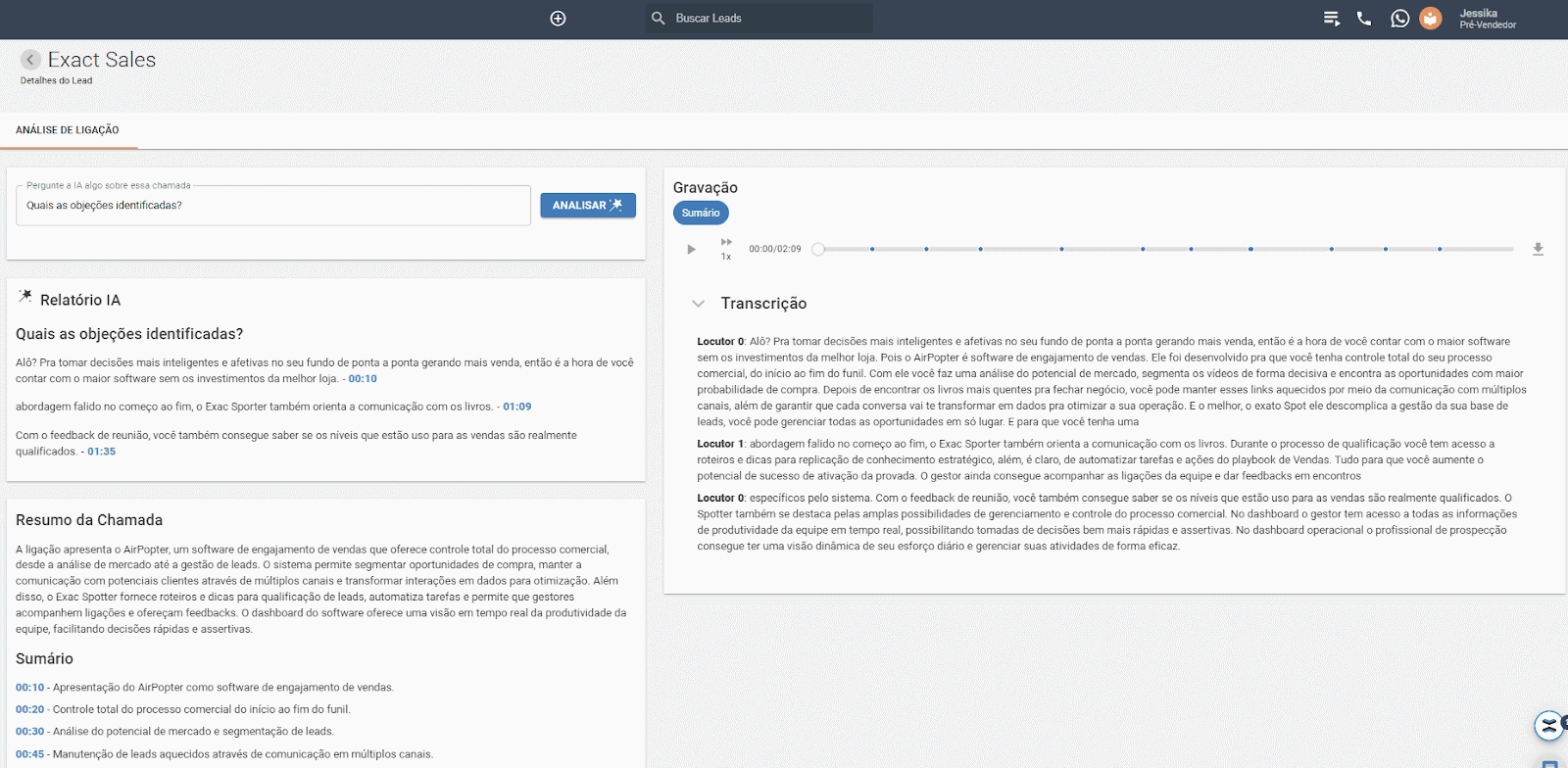Click the last marker dot on audio timeline
This screenshot has height=768, width=1568.
click(x=1440, y=249)
